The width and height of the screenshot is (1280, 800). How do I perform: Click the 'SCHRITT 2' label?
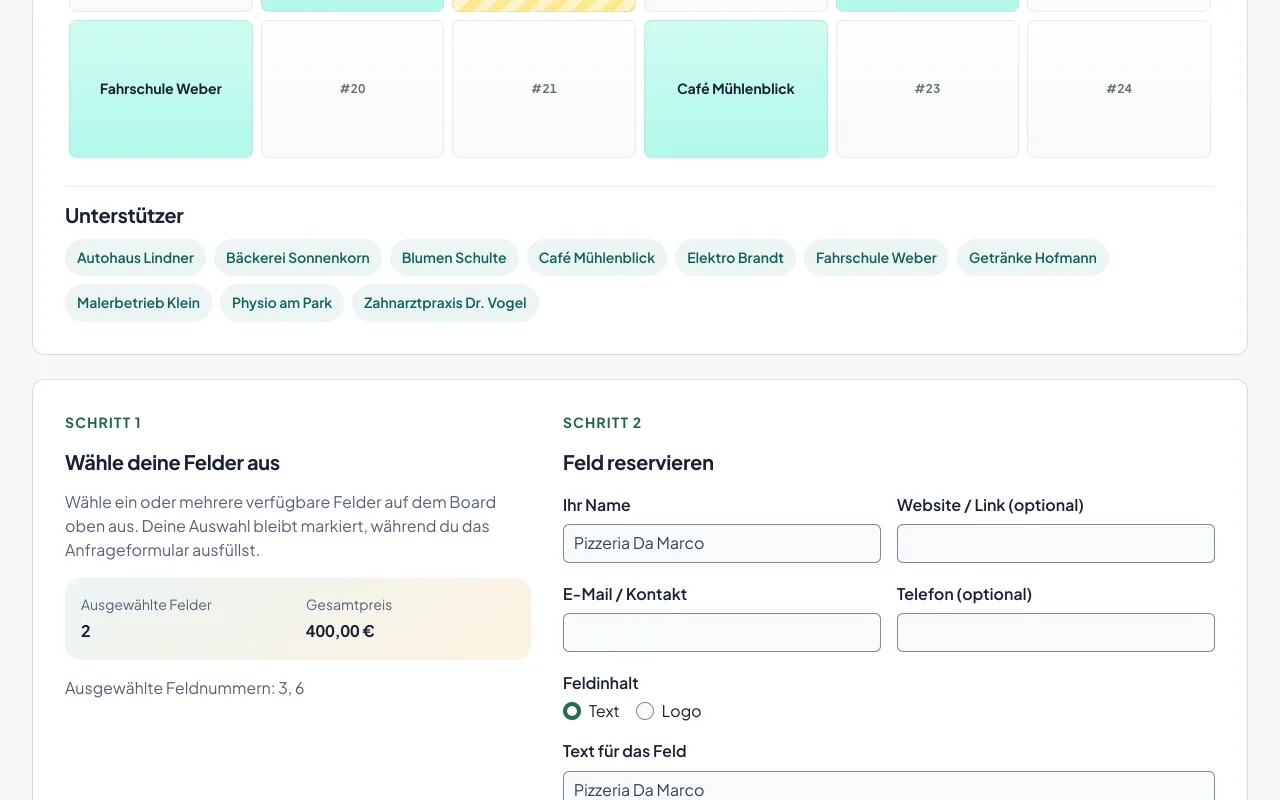[x=602, y=423]
